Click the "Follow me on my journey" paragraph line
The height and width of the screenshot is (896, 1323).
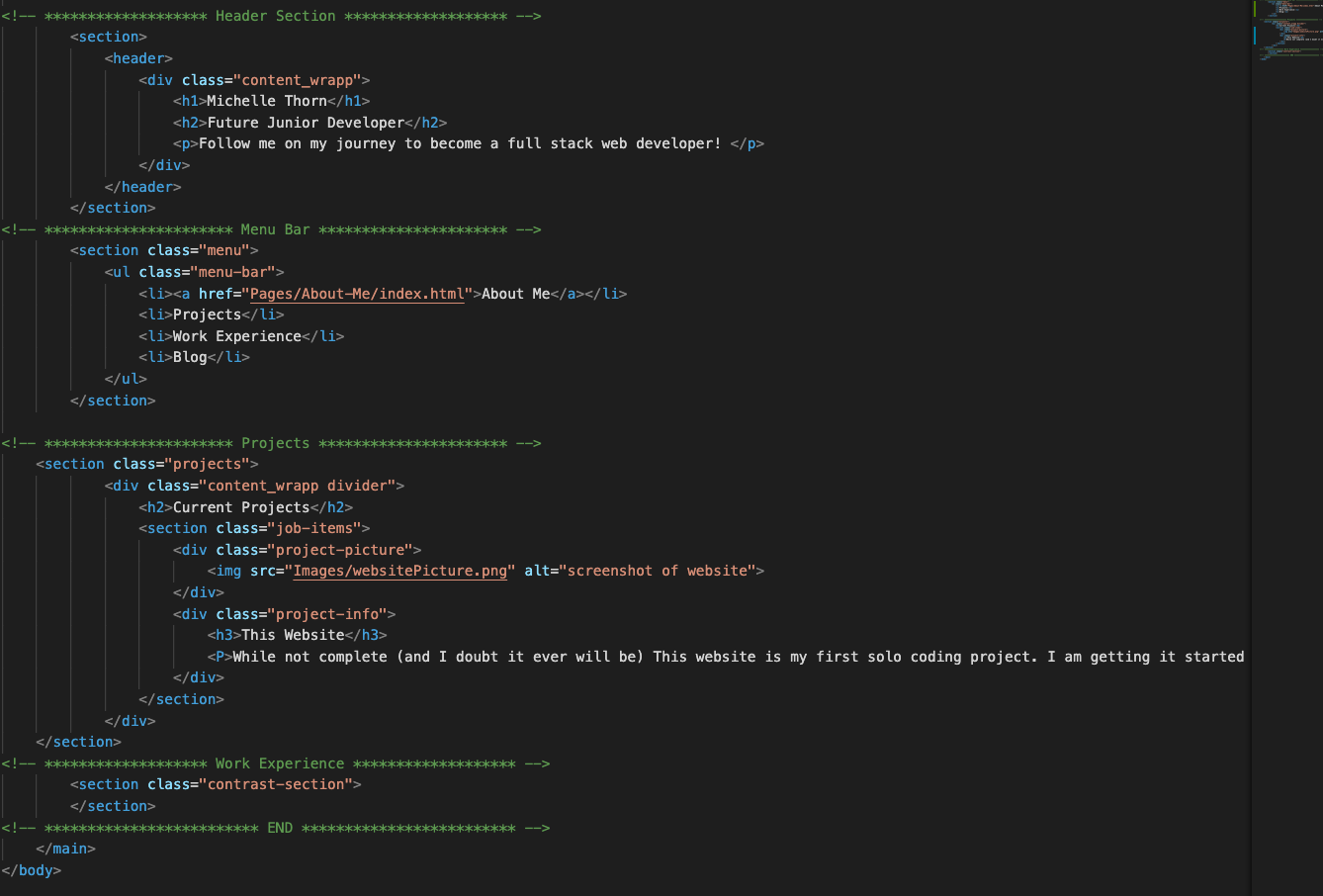[x=468, y=143]
